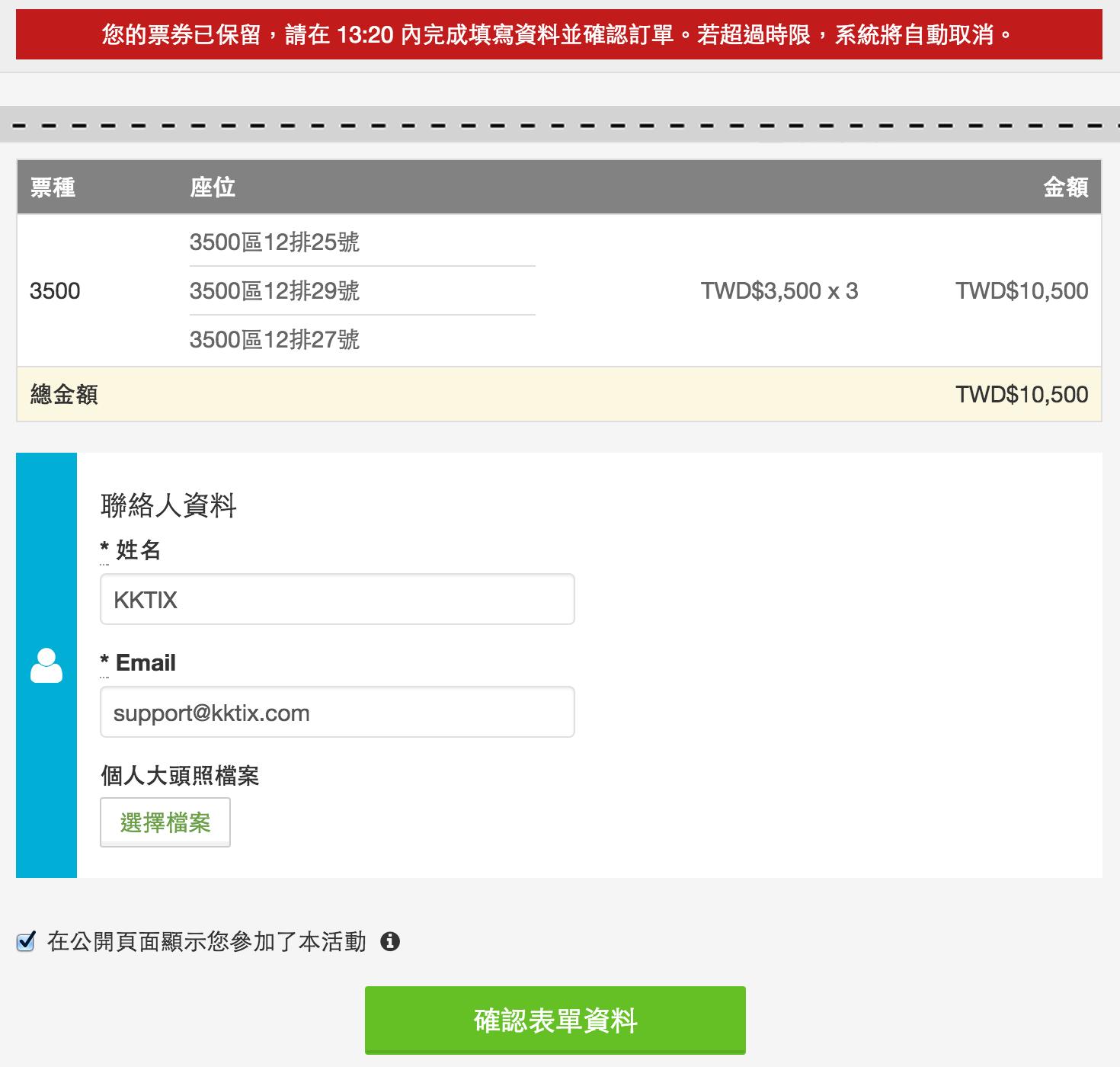Click the required asterisk beside 姓名

[x=104, y=550]
